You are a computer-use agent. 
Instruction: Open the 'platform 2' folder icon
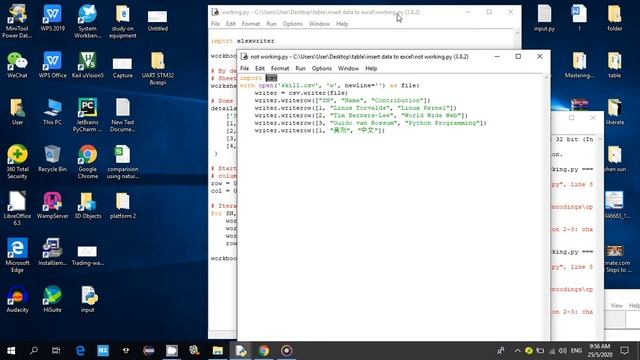(x=122, y=205)
